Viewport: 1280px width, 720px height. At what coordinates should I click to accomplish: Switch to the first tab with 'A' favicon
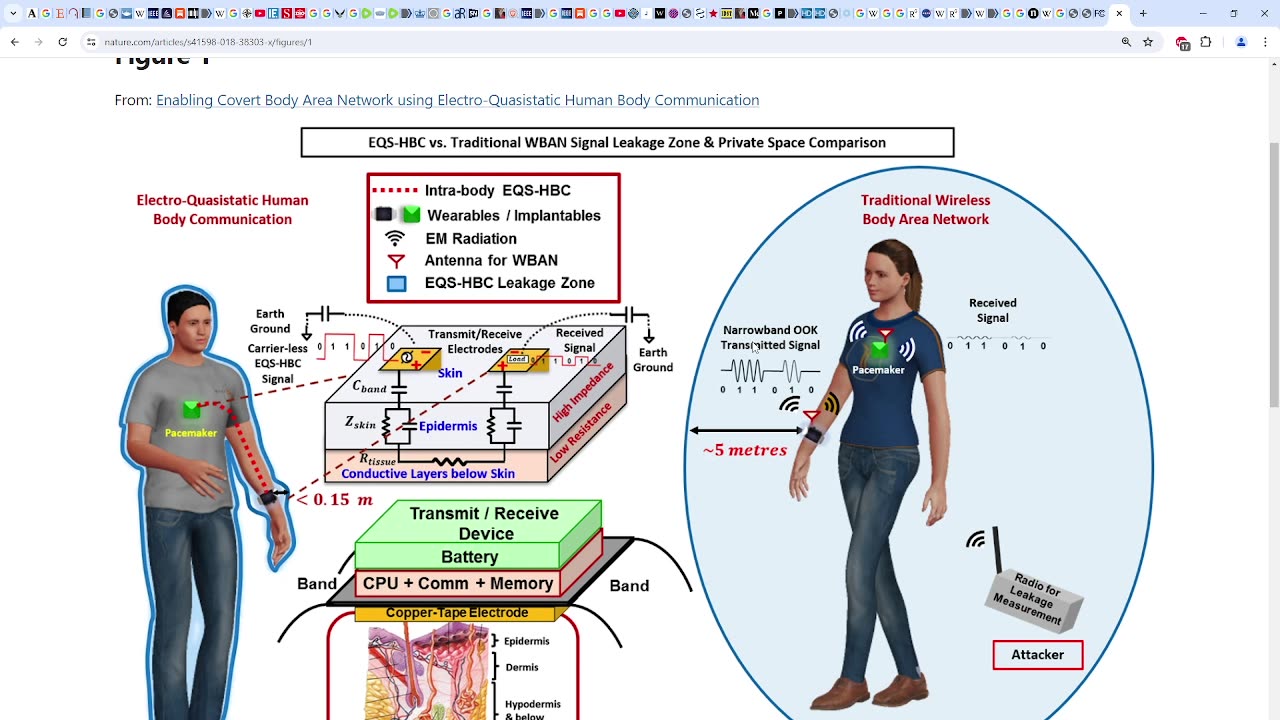click(32, 13)
